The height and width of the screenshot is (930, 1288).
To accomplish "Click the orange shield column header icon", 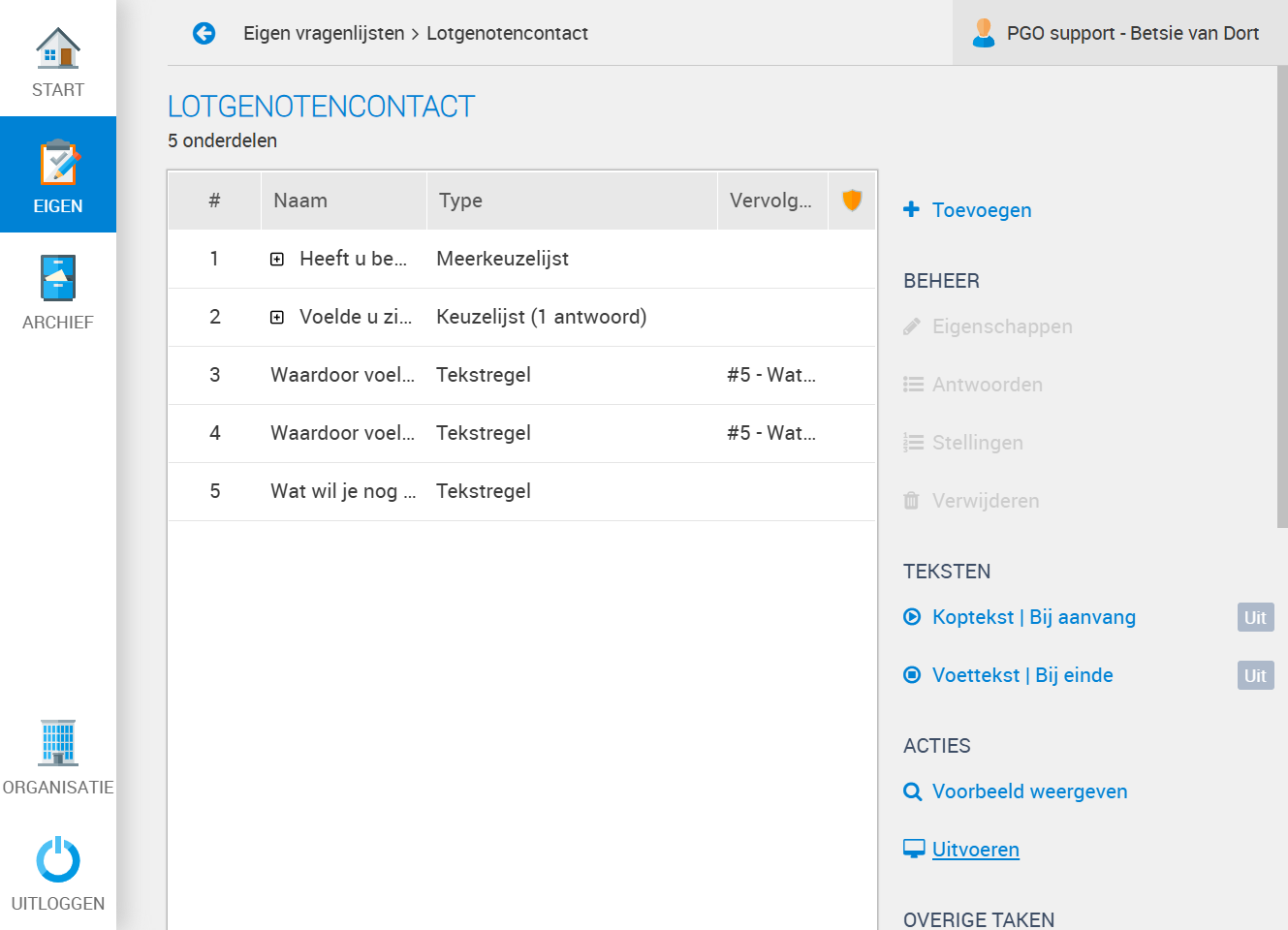I will [x=852, y=200].
